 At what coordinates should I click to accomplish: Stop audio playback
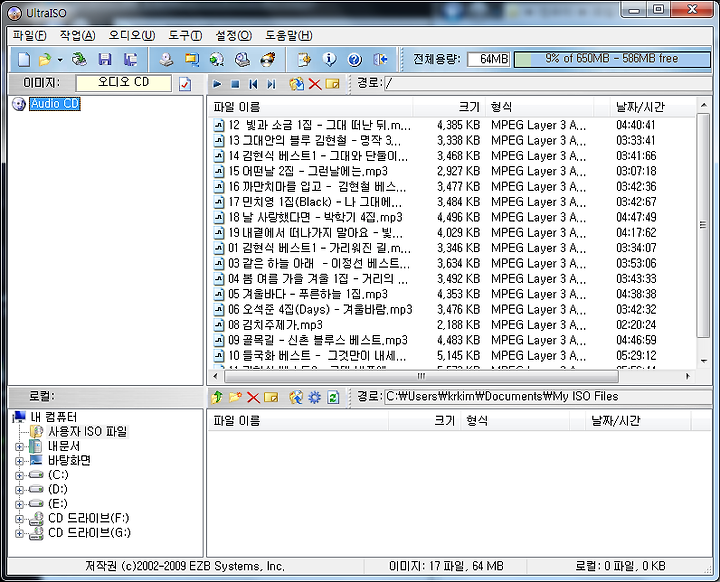pos(235,84)
